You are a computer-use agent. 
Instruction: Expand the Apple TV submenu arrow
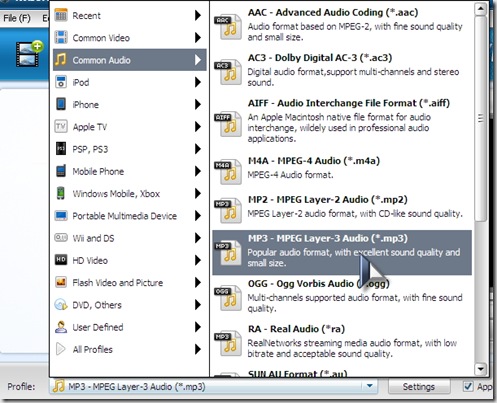(x=198, y=126)
